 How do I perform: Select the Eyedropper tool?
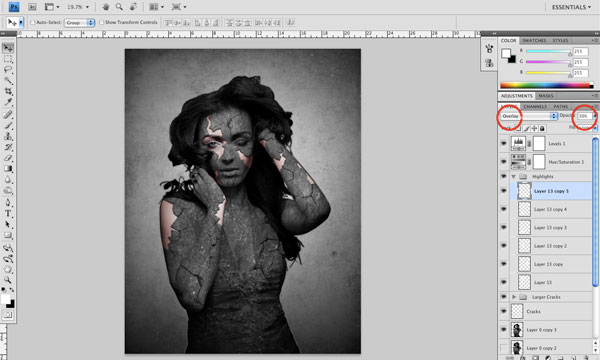8,102
